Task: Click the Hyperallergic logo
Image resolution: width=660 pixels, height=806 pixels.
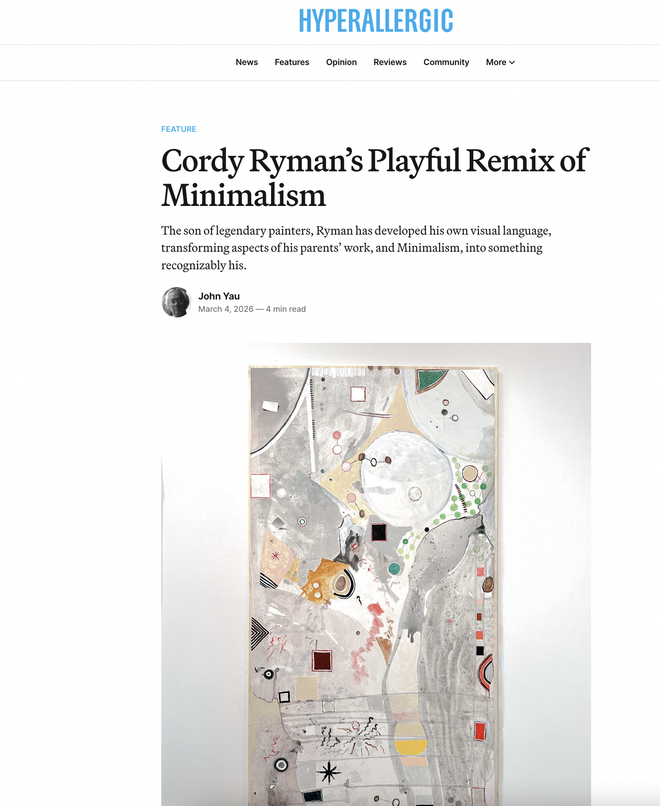Action: pos(375,20)
